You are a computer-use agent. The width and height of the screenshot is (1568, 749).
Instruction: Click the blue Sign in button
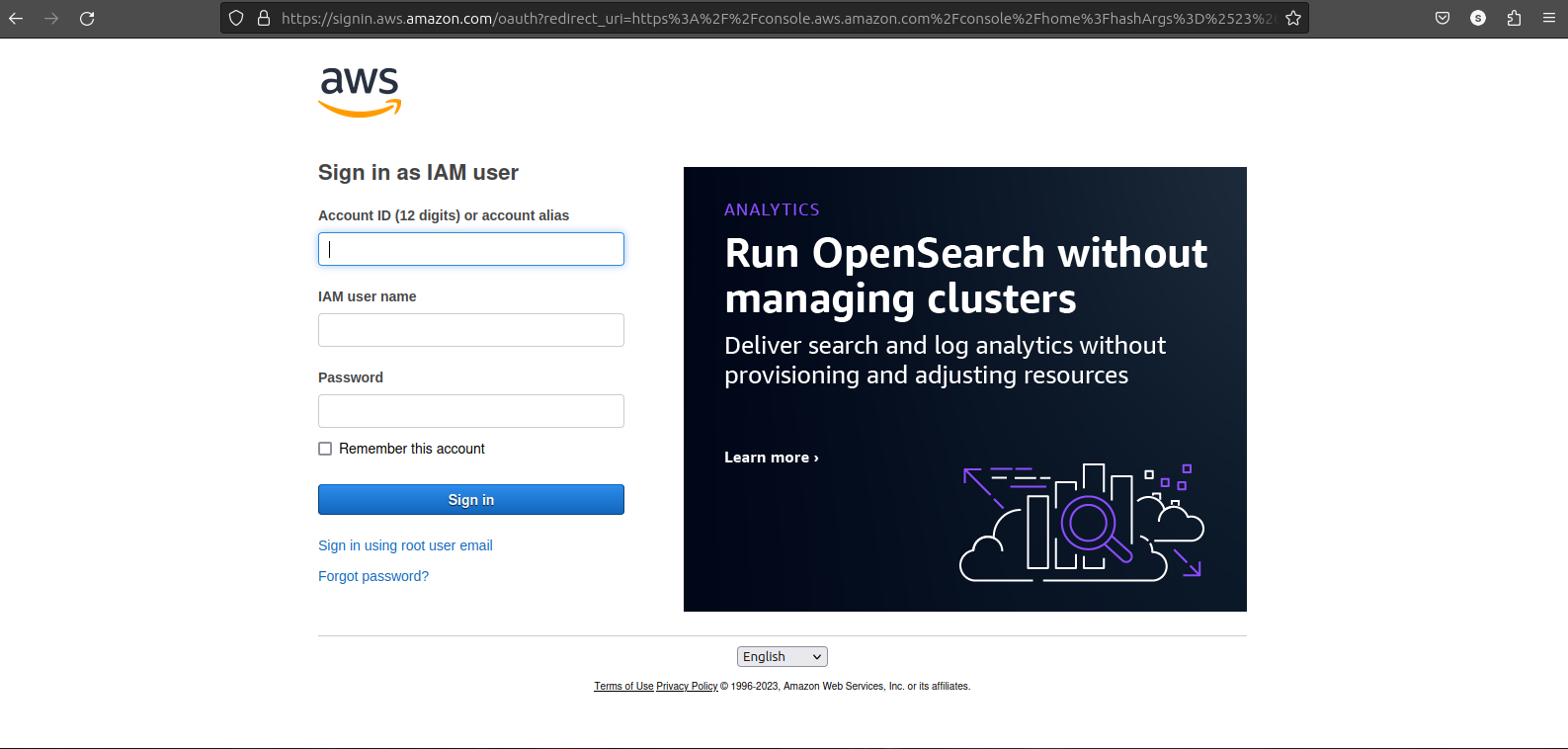click(471, 500)
